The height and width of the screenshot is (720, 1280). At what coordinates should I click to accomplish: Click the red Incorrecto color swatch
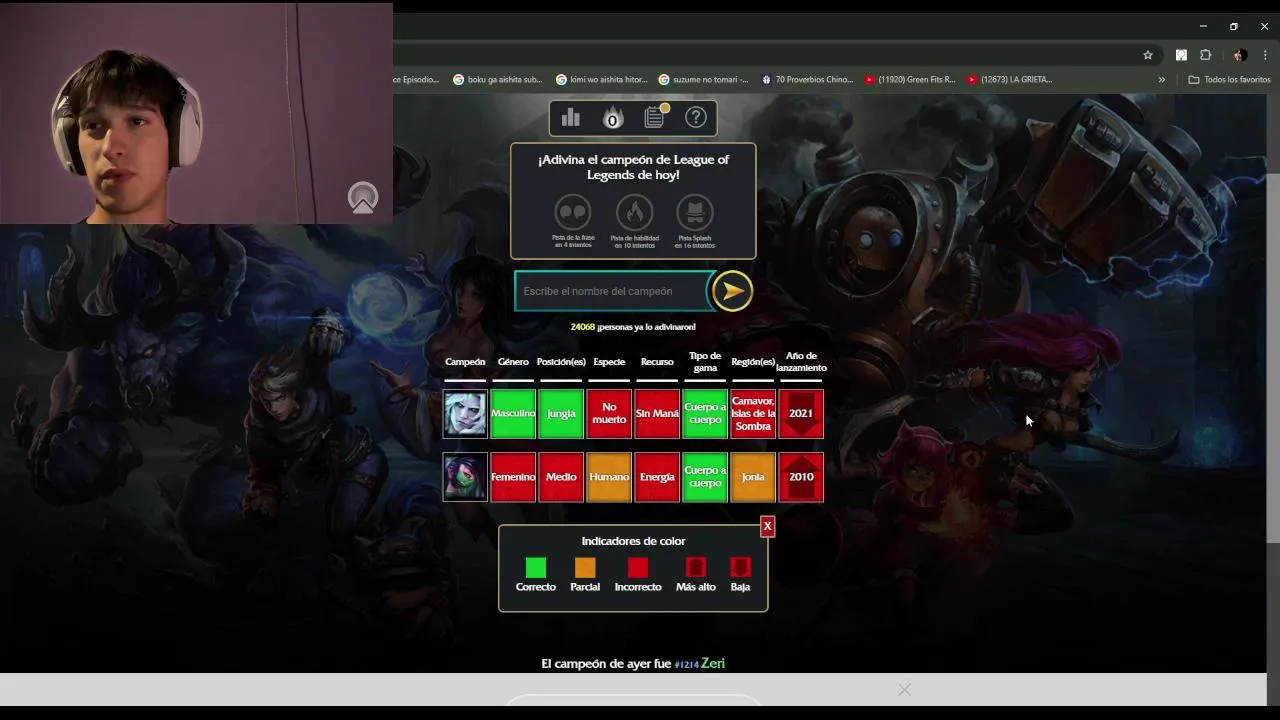tap(638, 568)
